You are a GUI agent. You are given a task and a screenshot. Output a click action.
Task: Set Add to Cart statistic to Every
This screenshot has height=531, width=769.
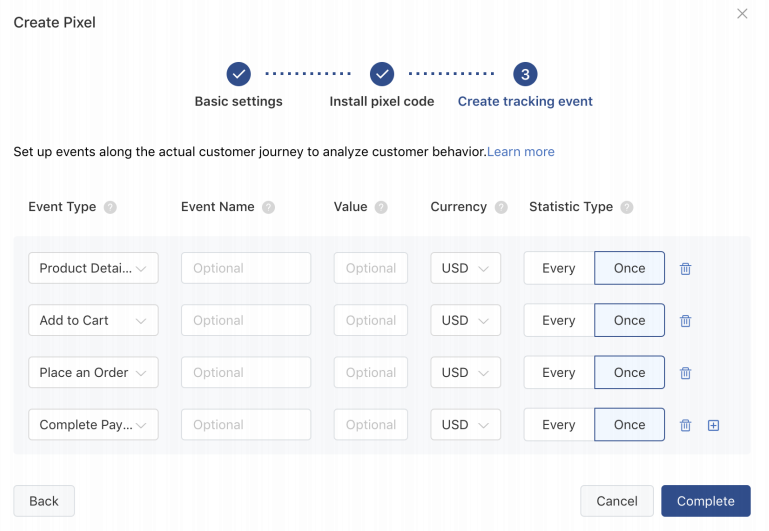coord(558,321)
